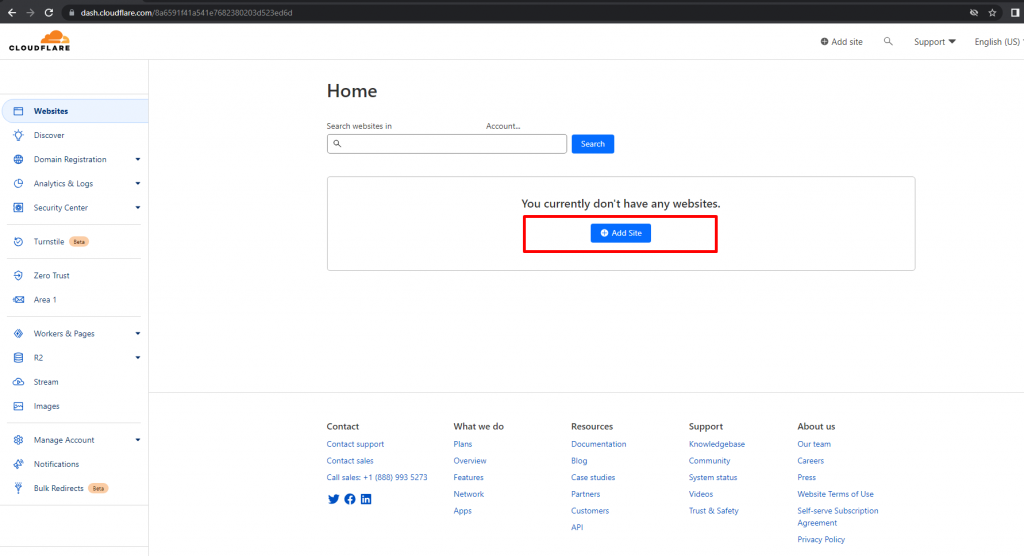Click the Bulk Redirects icon

(x=18, y=488)
